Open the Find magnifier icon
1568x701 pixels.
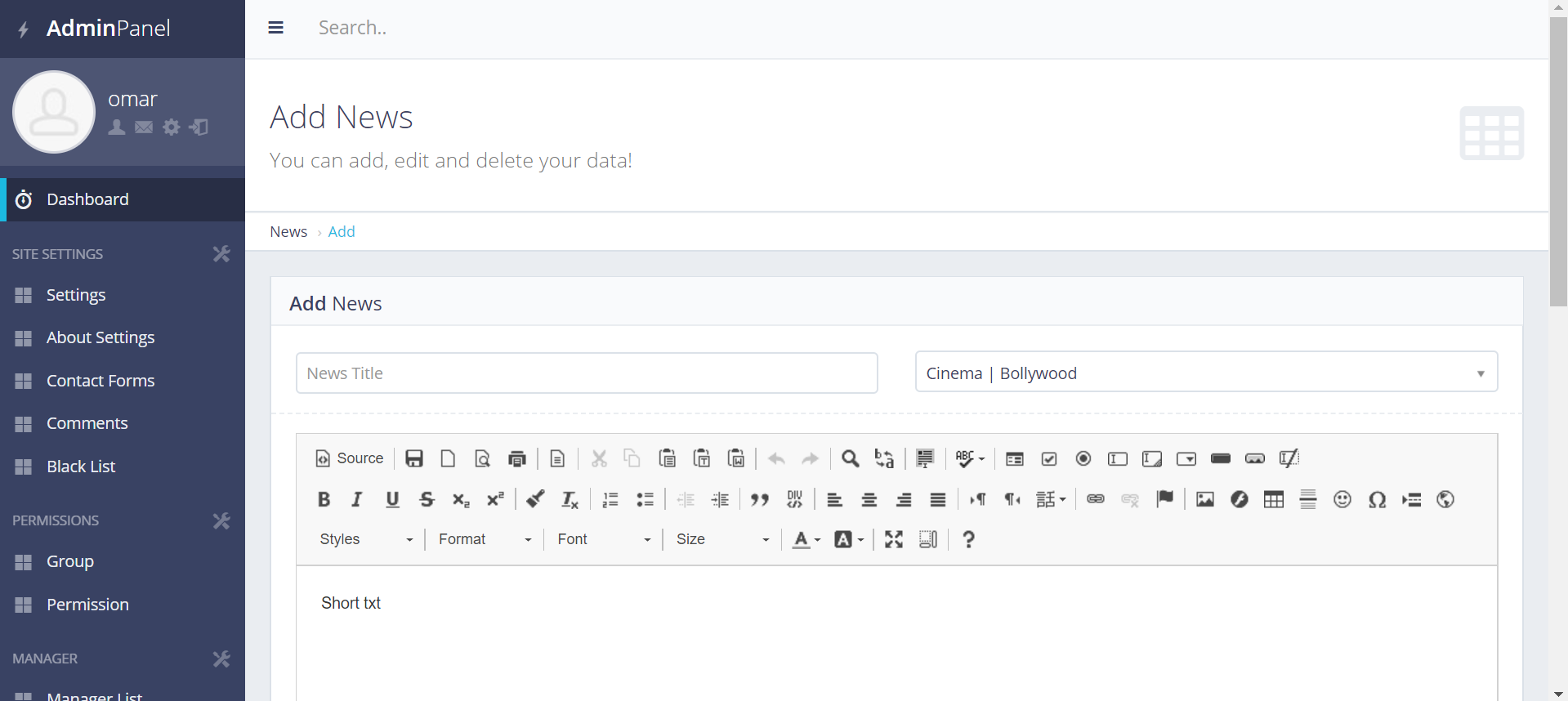[x=850, y=458]
